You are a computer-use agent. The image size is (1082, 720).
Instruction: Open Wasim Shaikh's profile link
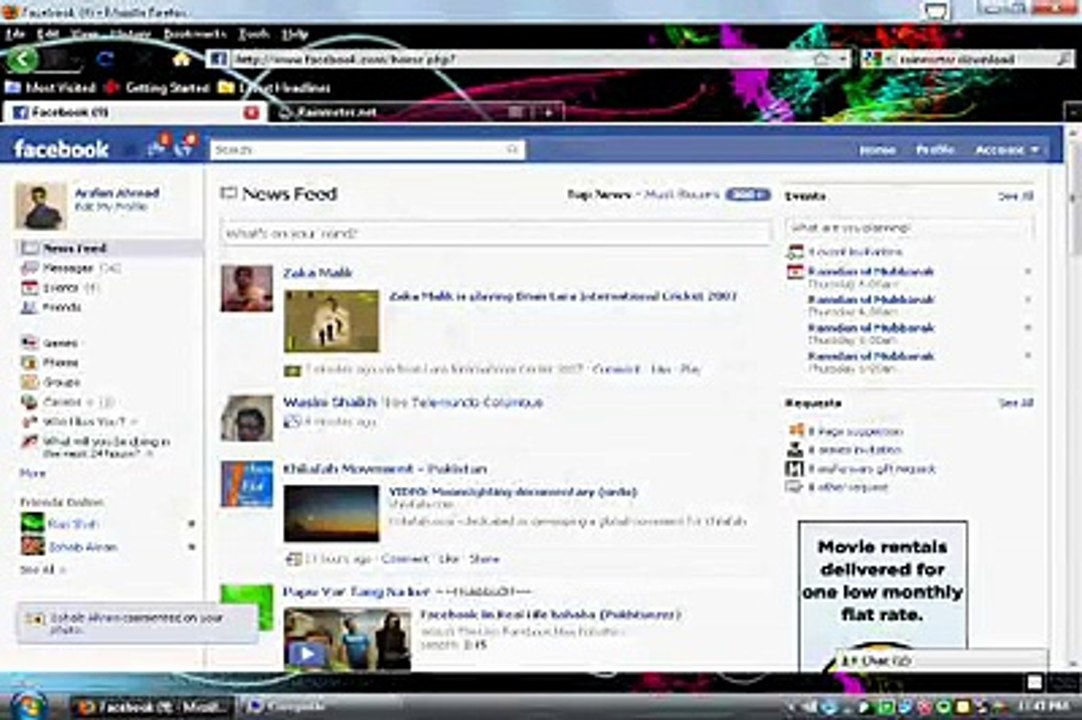(330, 402)
